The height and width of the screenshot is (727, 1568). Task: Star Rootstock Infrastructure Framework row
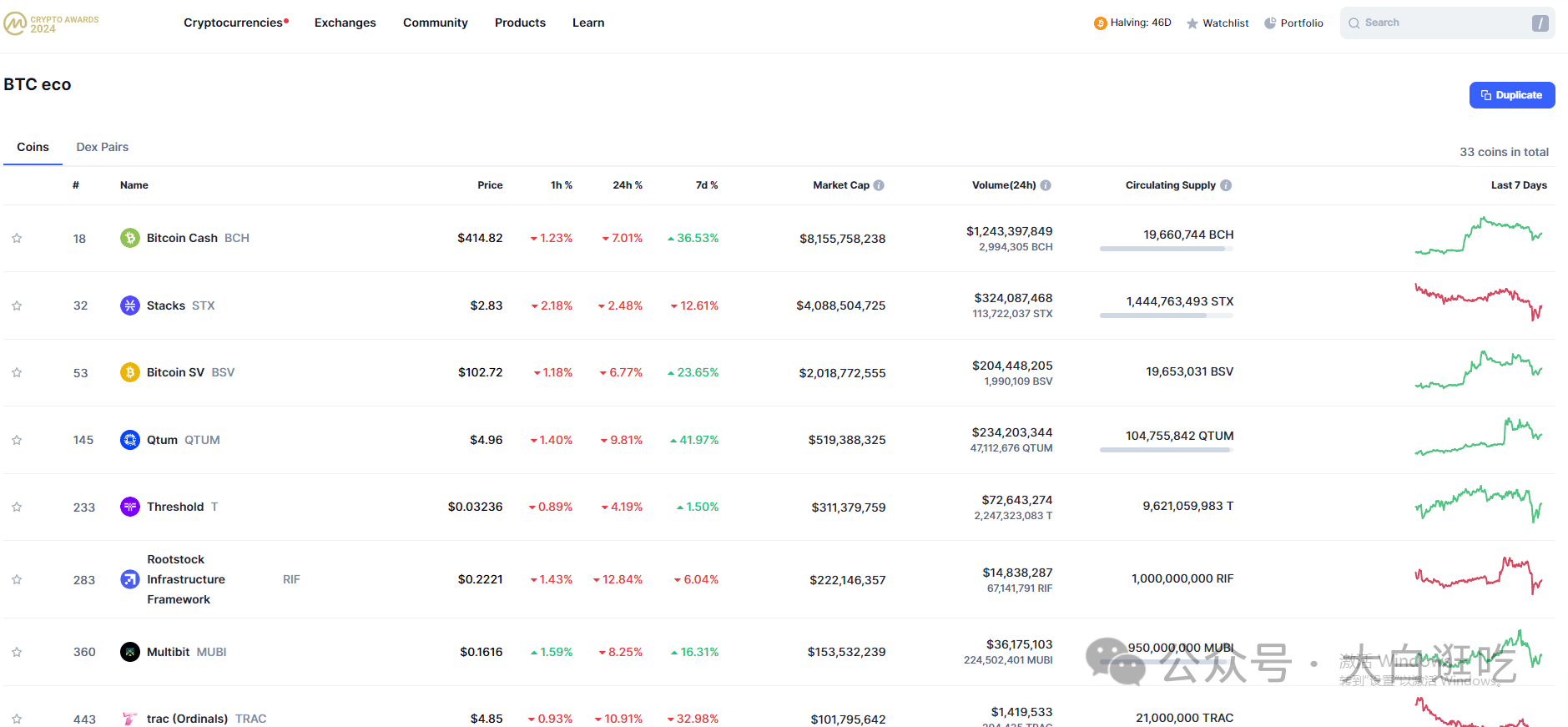pyautogui.click(x=17, y=579)
